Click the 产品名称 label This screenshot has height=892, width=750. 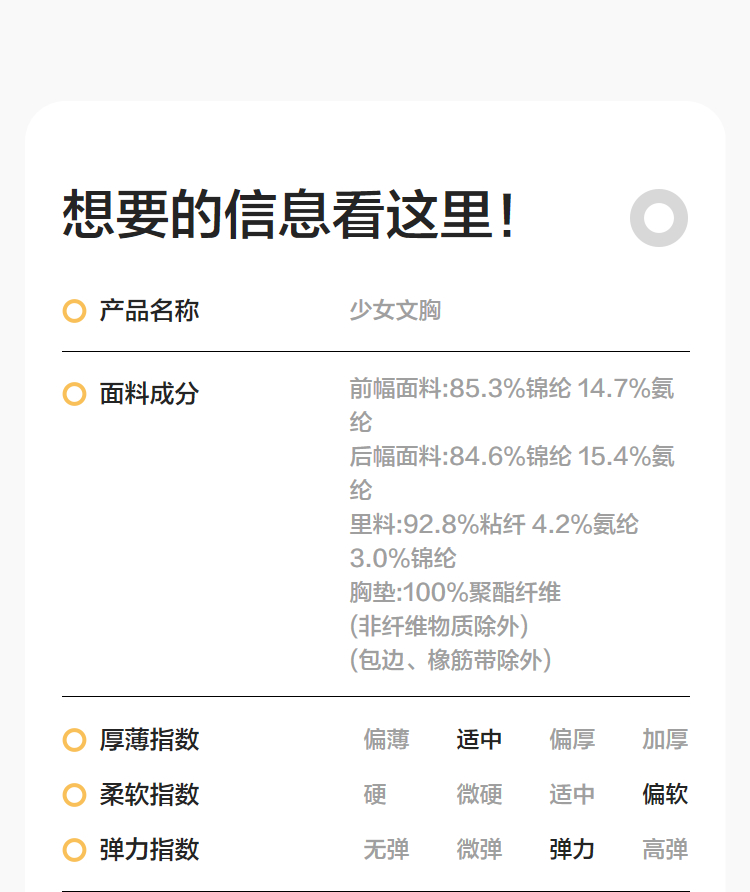click(x=149, y=311)
